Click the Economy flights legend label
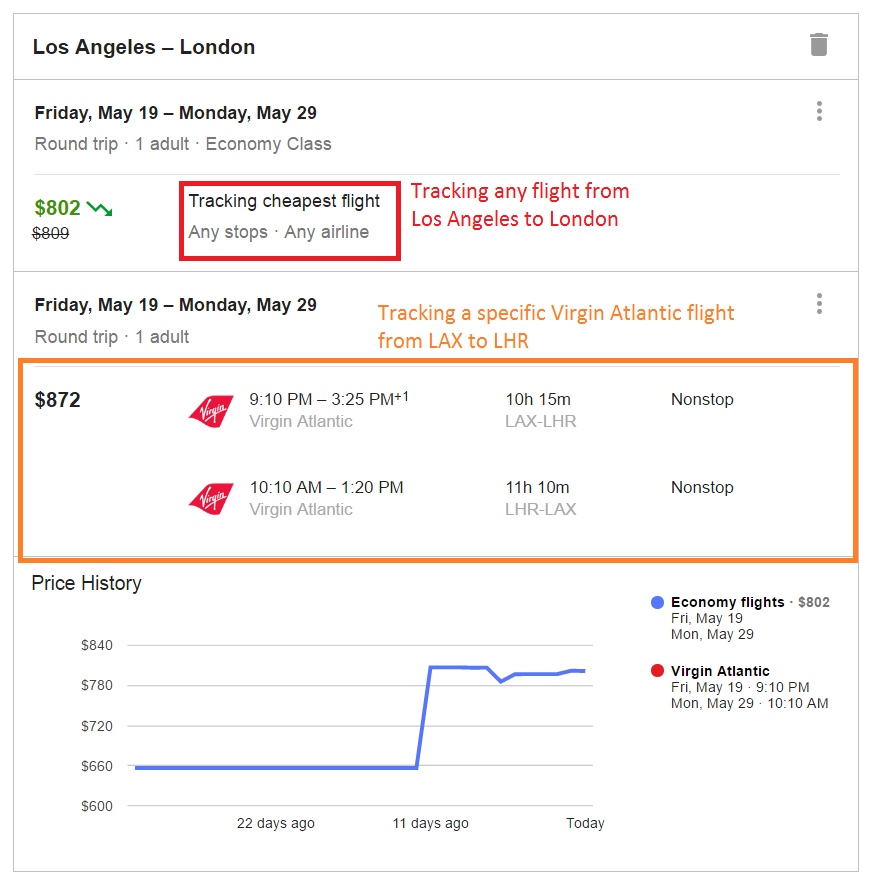 coord(727,602)
